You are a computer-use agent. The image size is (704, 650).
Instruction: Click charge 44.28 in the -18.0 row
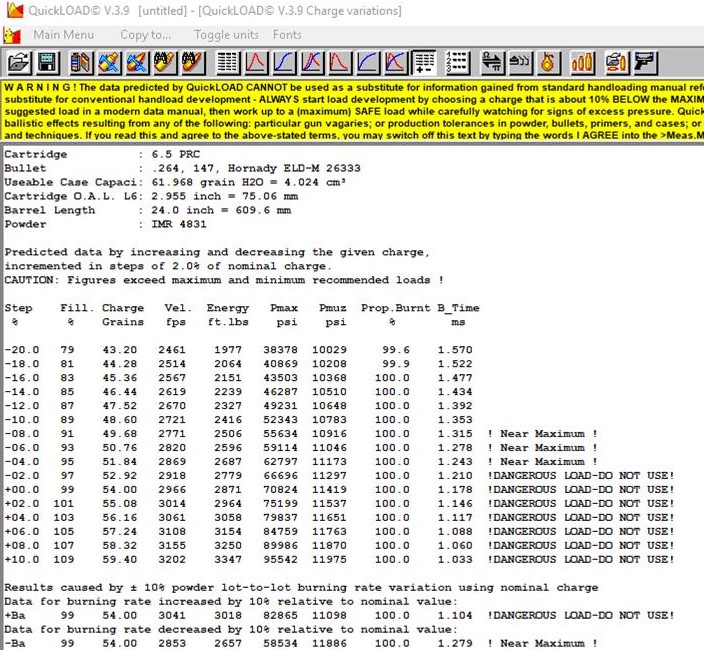[119, 364]
